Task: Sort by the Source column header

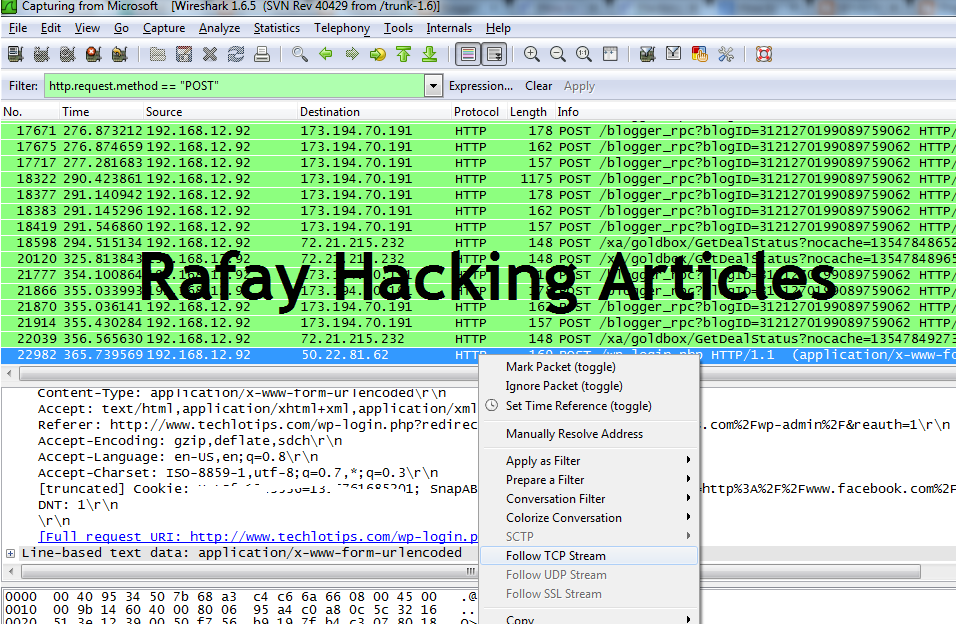Action: click(x=220, y=112)
